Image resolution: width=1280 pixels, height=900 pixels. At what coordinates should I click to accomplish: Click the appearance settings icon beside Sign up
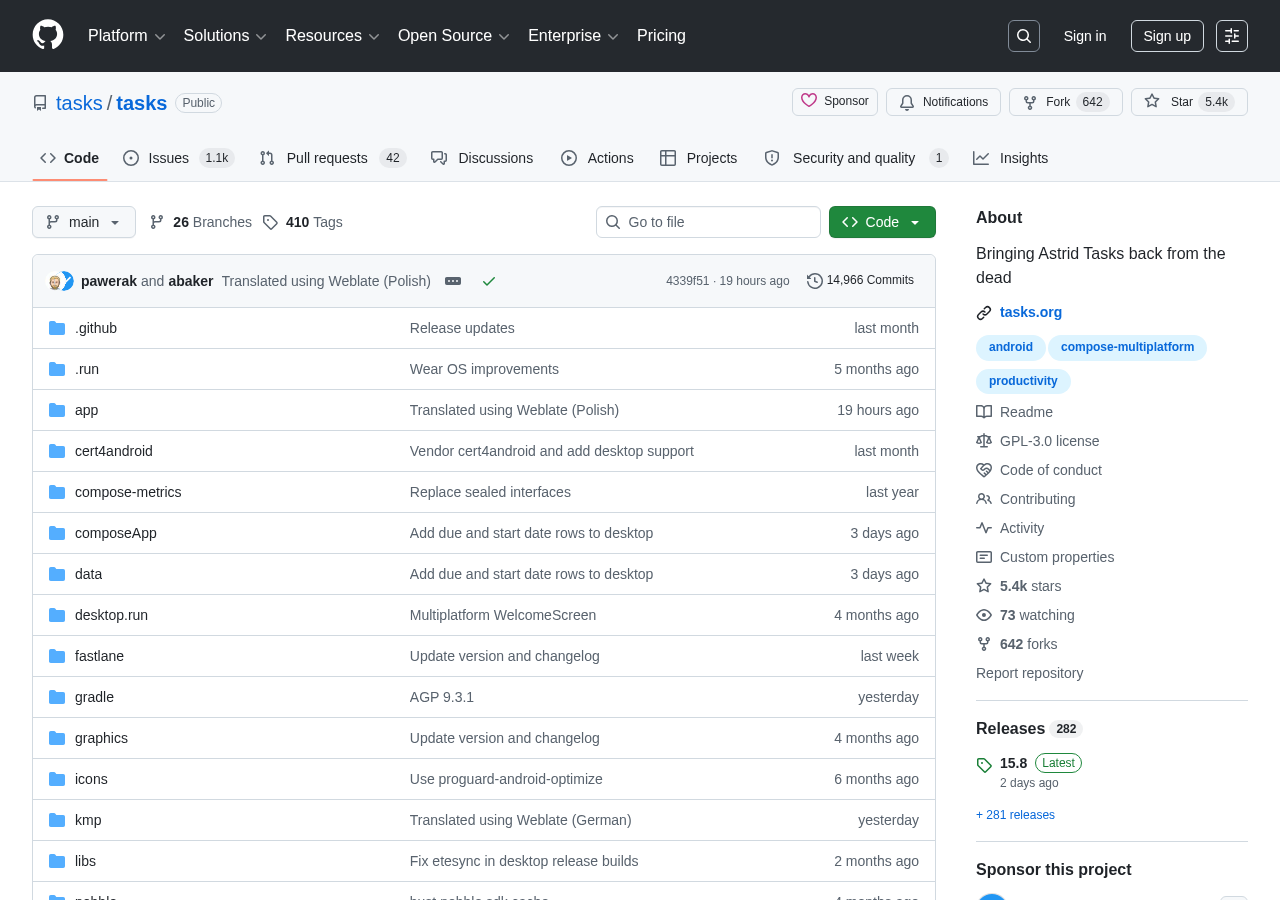1232,36
